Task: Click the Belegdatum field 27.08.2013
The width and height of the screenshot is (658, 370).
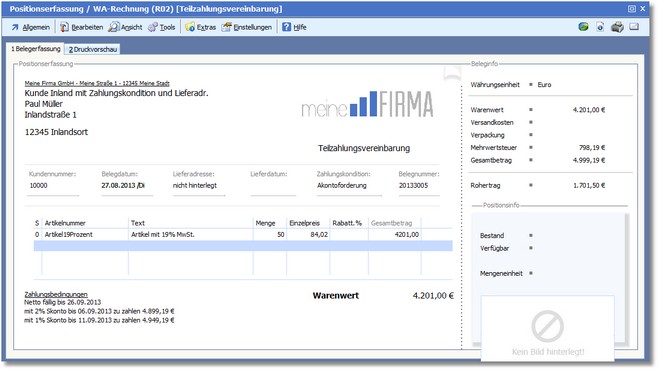Action: click(127, 185)
